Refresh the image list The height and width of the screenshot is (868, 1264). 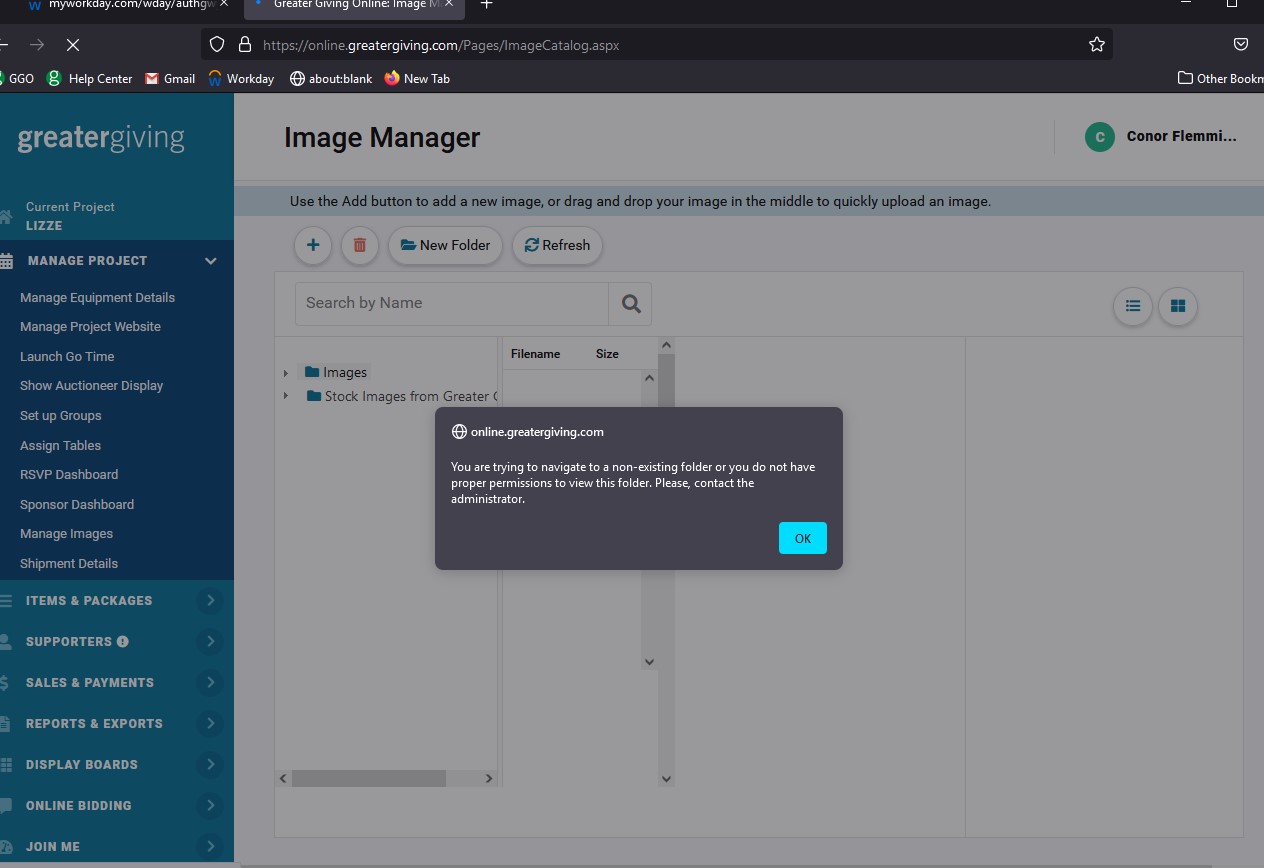pos(557,245)
